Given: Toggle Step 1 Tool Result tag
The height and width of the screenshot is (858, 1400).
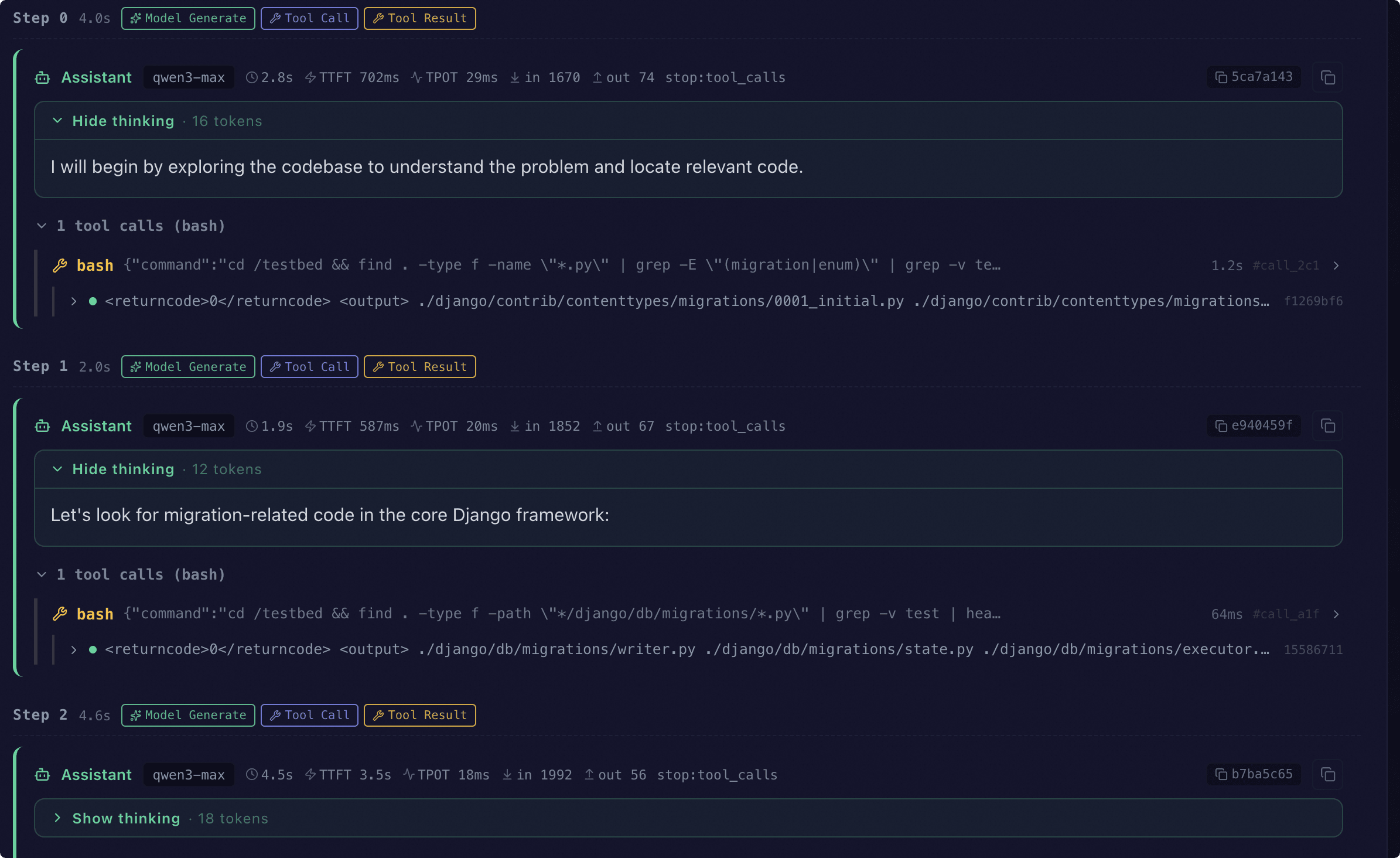Looking at the screenshot, I should [x=419, y=367].
